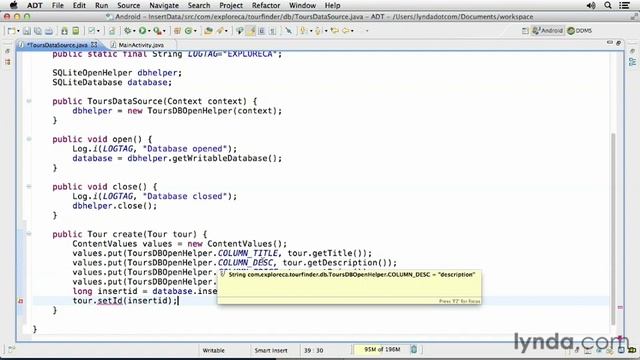Maximize the editor area

click(618, 42)
